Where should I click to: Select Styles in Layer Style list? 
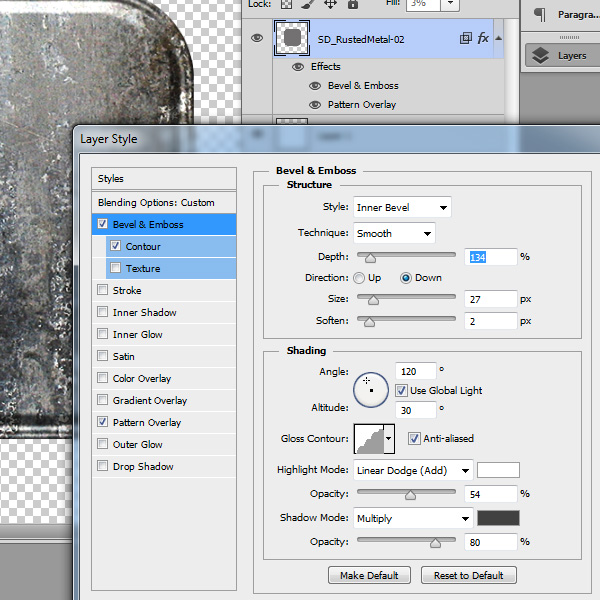tap(164, 178)
